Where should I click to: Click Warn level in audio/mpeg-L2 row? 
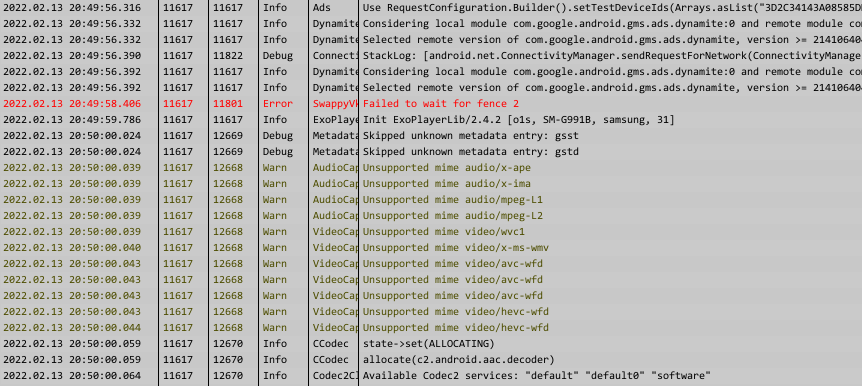click(275, 216)
